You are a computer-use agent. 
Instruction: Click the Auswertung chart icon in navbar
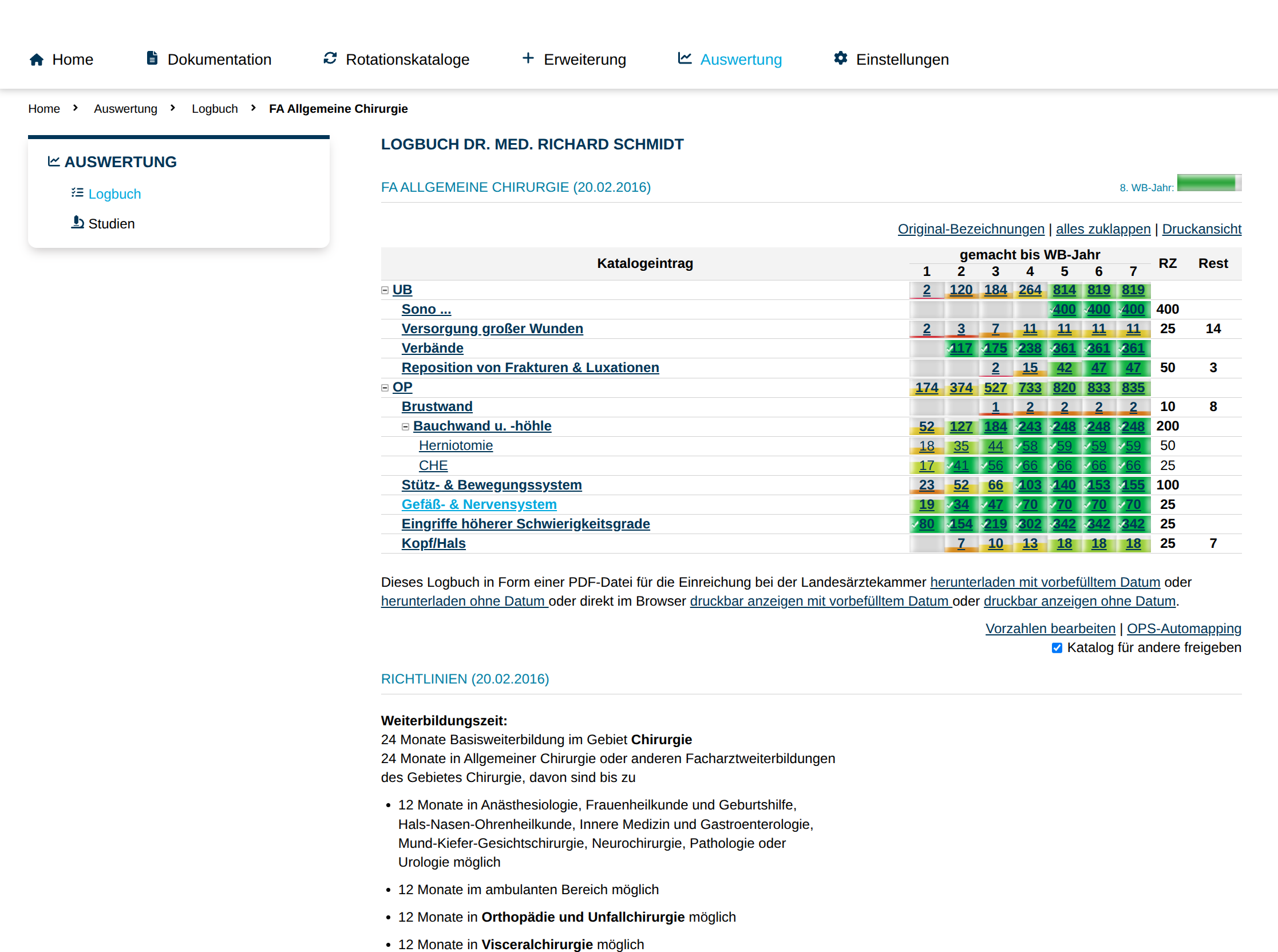684,58
